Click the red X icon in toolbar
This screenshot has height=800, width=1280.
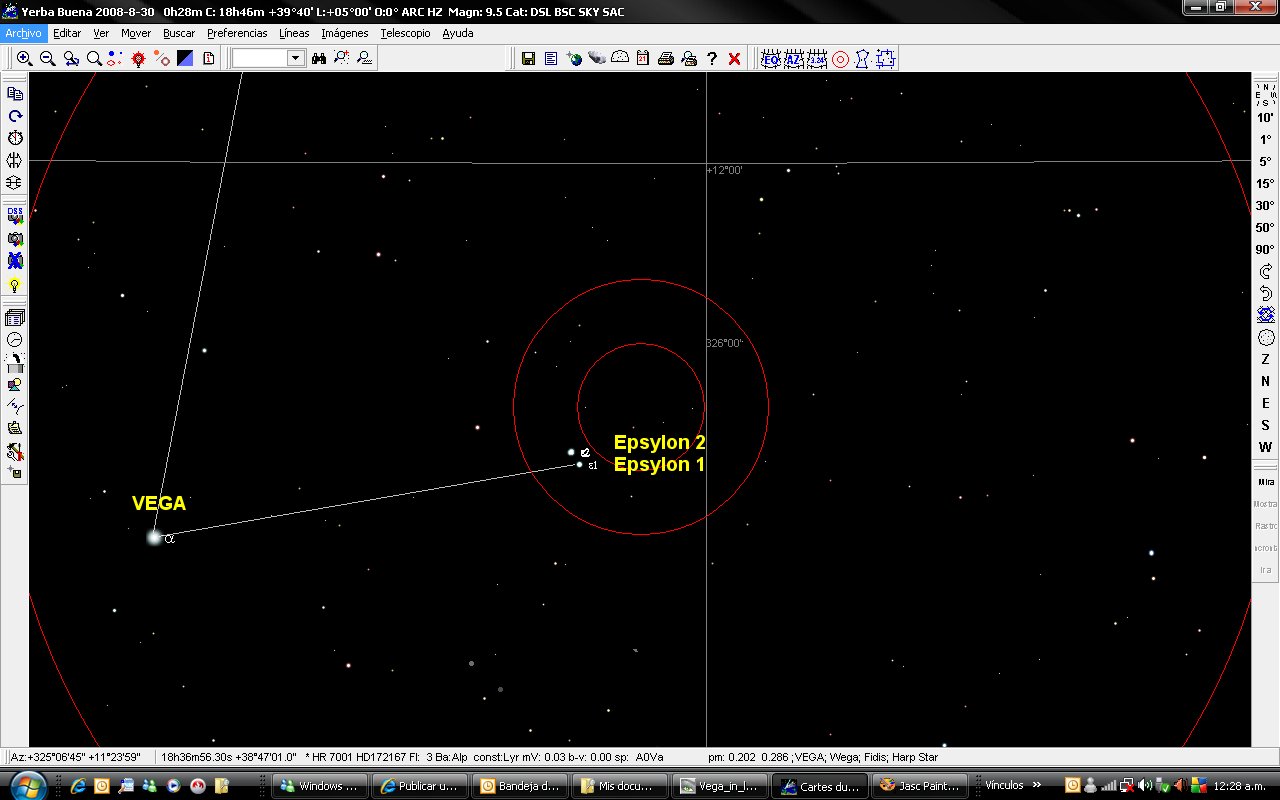pyautogui.click(x=734, y=59)
